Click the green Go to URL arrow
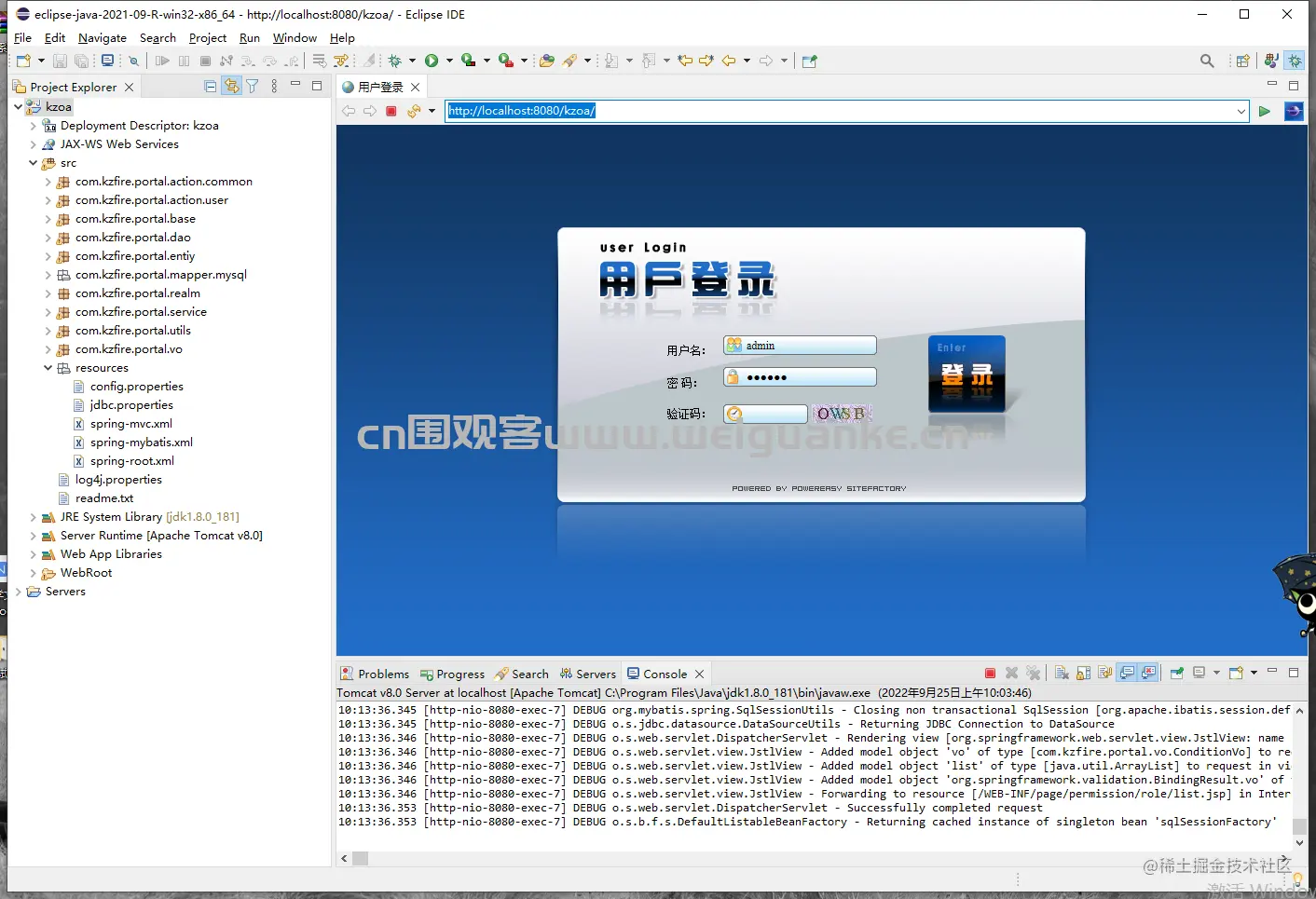This screenshot has width=1316, height=899. point(1265,111)
